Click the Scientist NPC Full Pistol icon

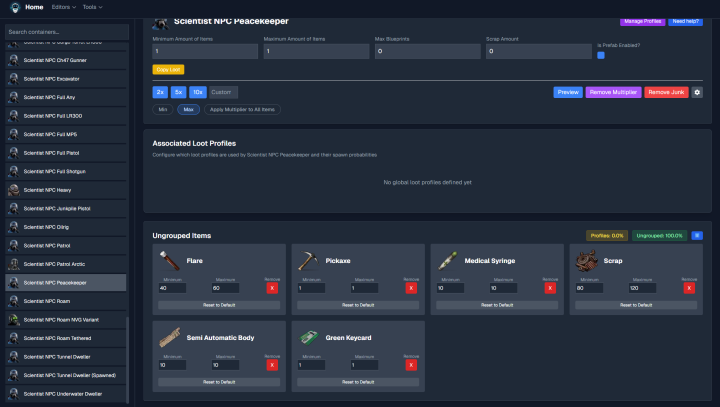pos(14,153)
